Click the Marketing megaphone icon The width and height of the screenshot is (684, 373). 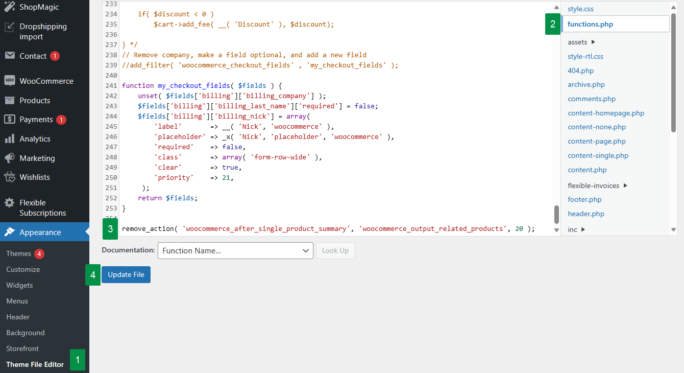(10, 158)
